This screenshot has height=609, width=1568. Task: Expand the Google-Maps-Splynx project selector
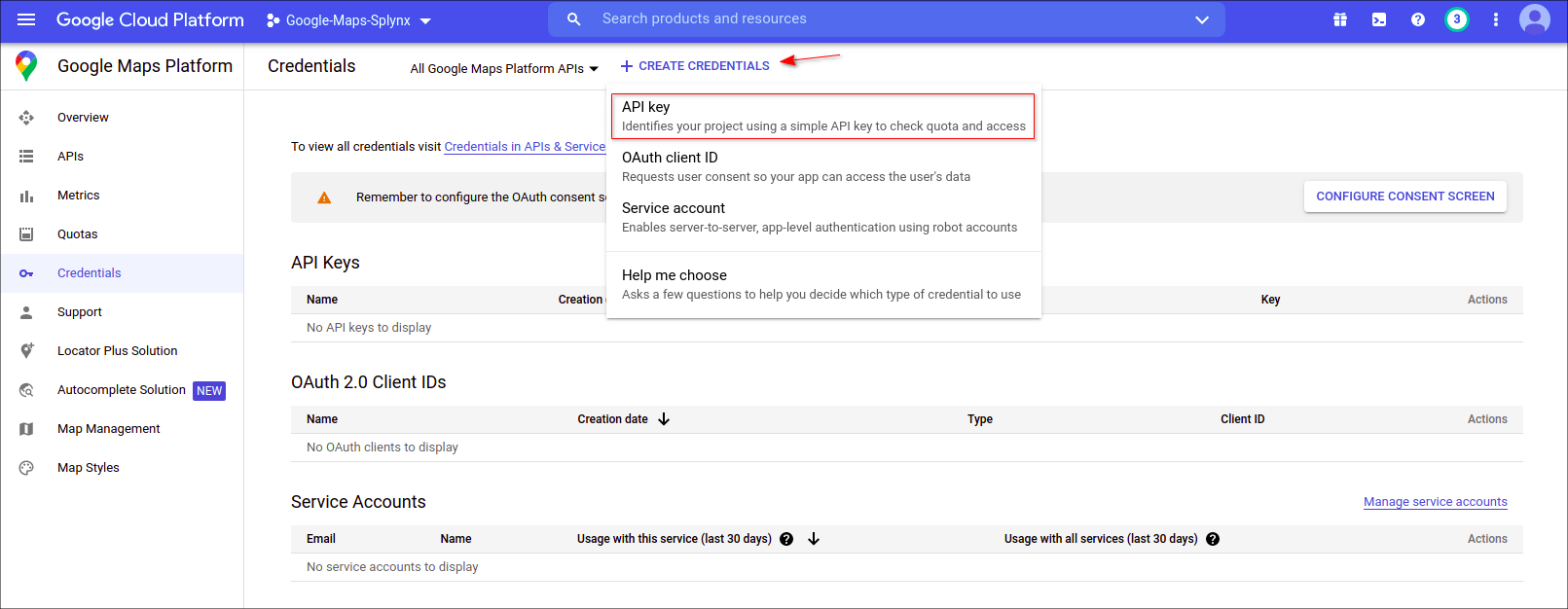point(348,20)
